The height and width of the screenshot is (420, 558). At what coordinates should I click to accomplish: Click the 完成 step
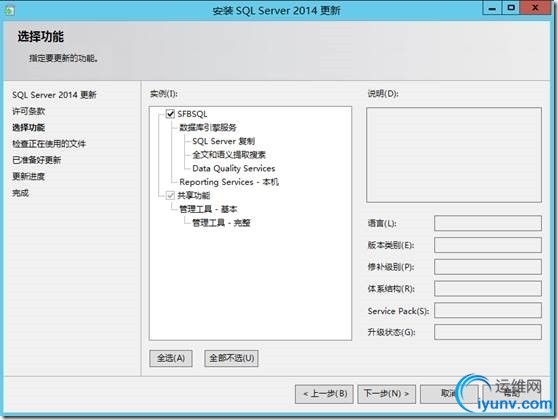tap(20, 193)
